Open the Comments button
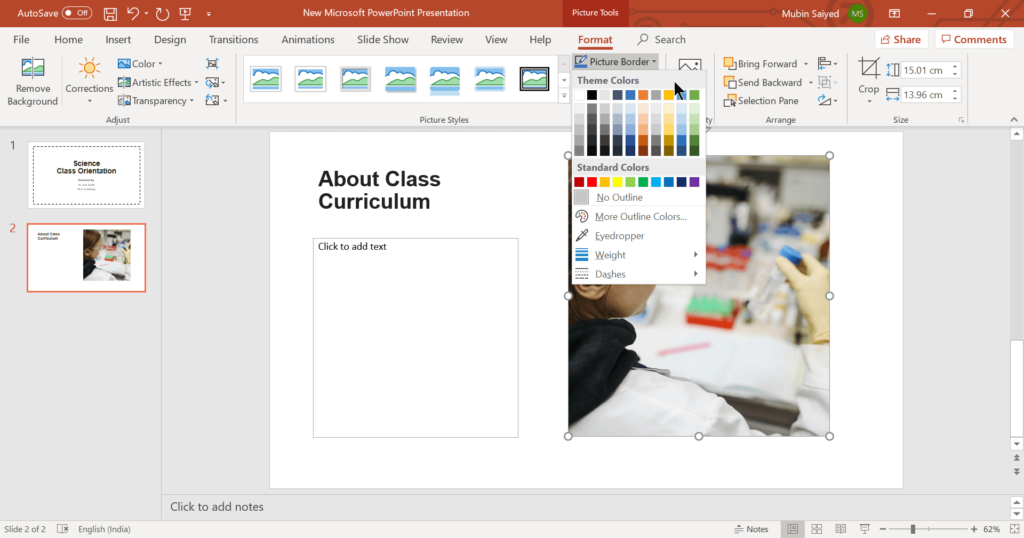 (x=973, y=40)
